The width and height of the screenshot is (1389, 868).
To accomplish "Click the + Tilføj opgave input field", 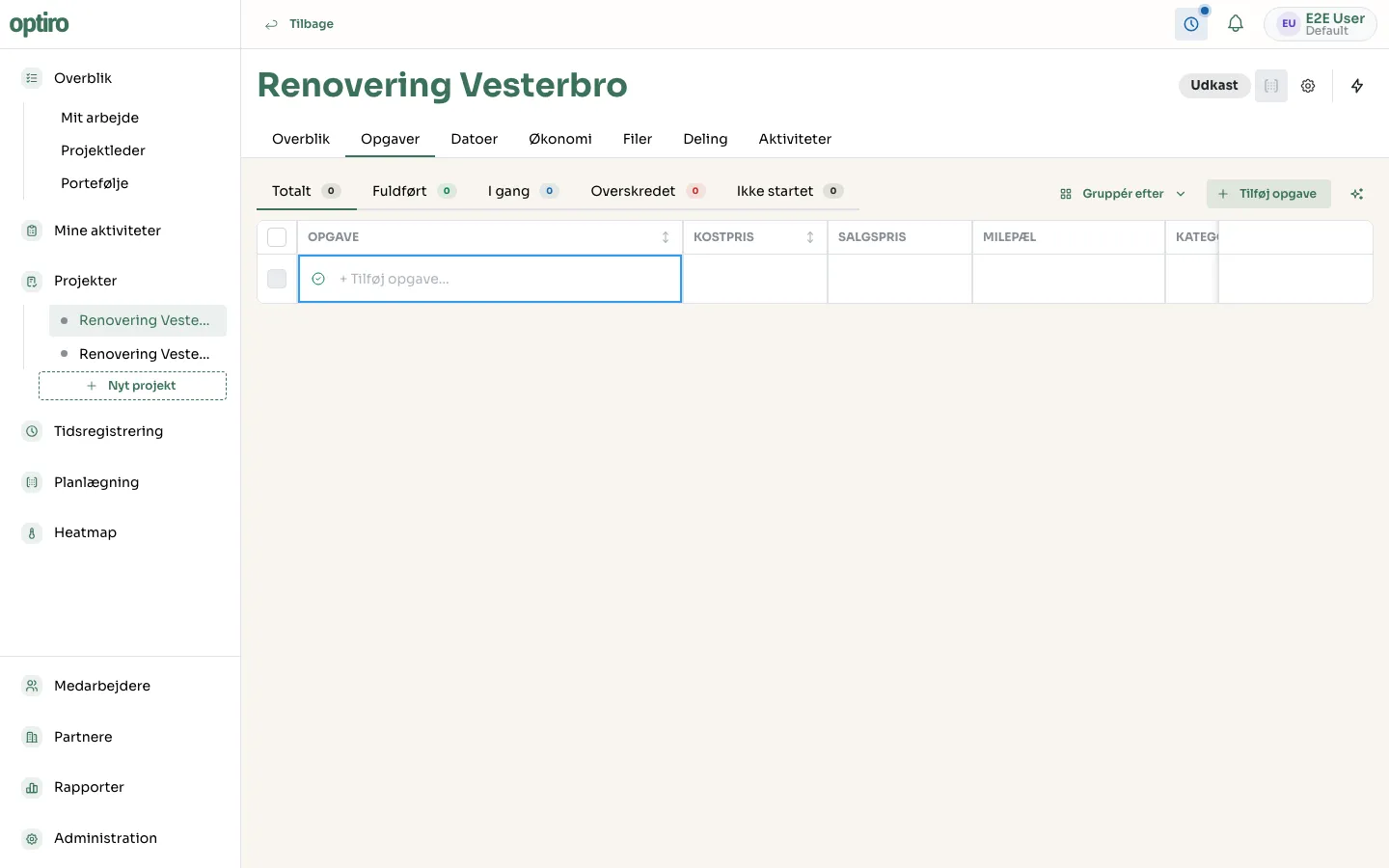I will (x=490, y=279).
